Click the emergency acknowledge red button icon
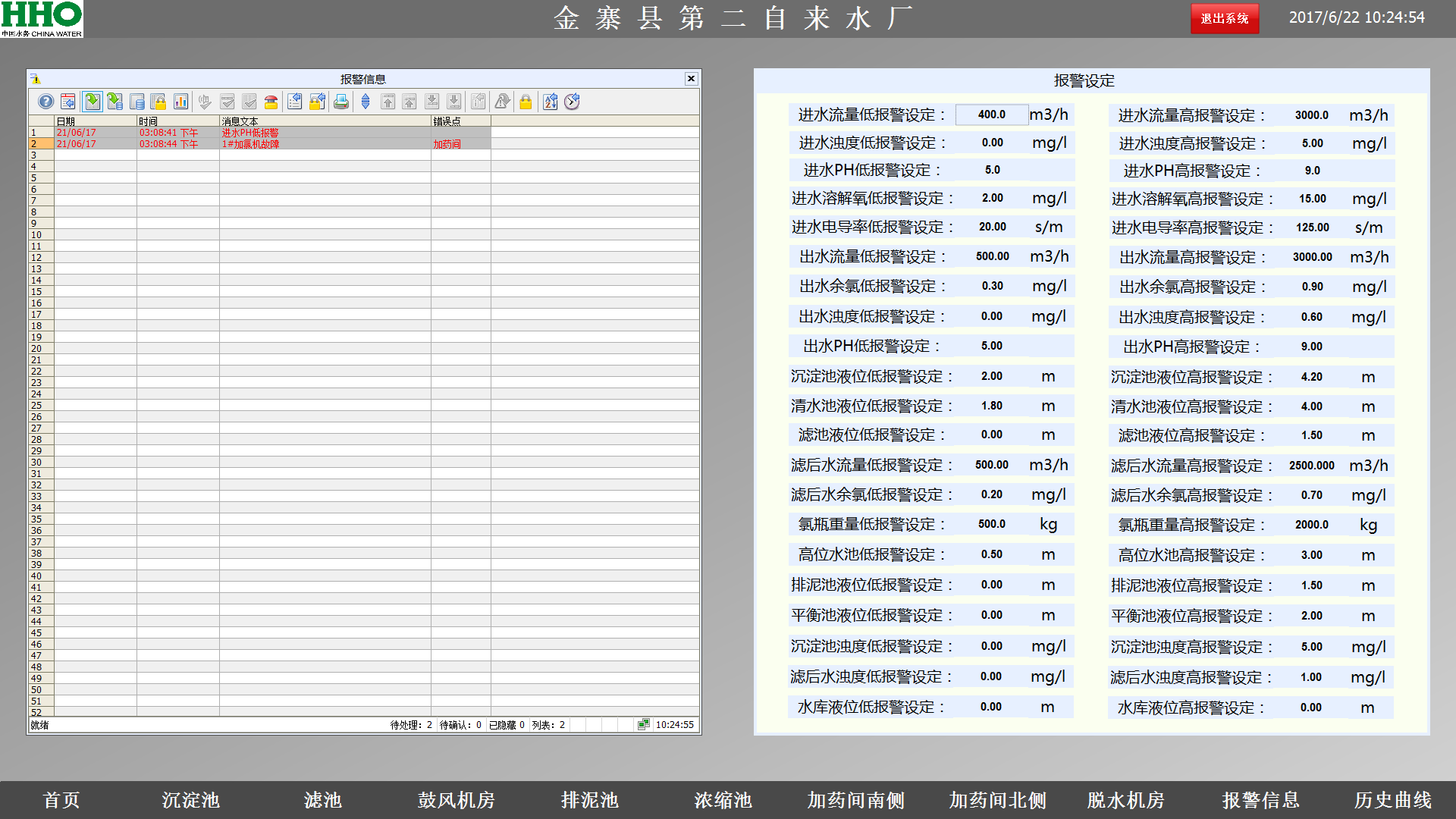1456x819 pixels. pyautogui.click(x=271, y=102)
